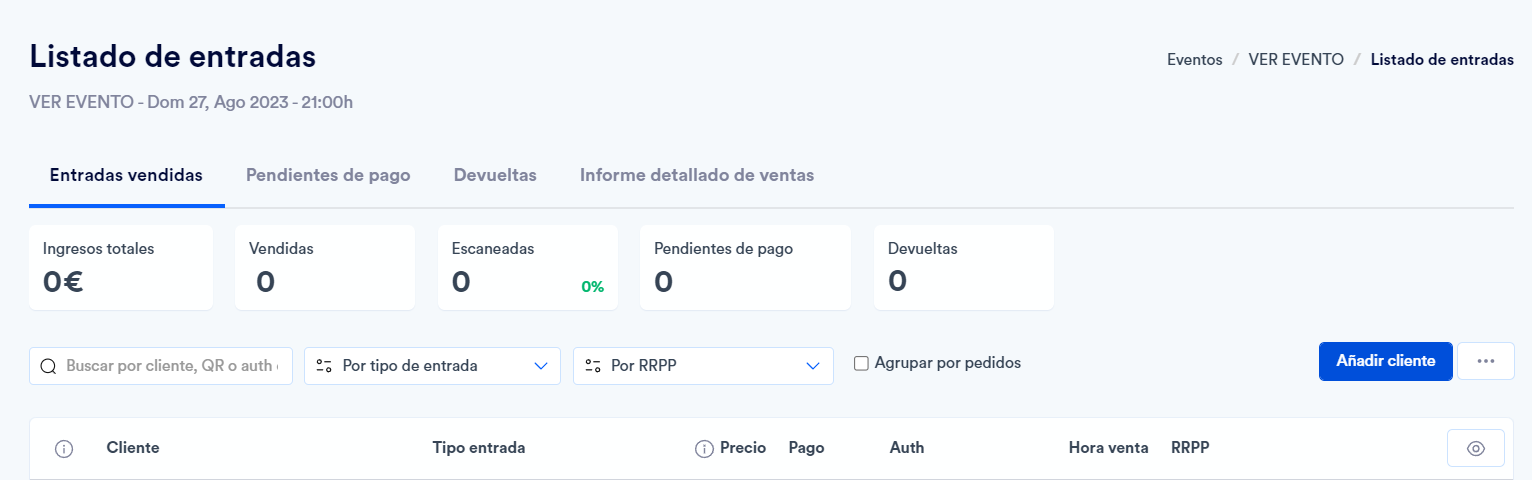
Task: Click the Ingresos totales stat card
Action: pos(121,267)
